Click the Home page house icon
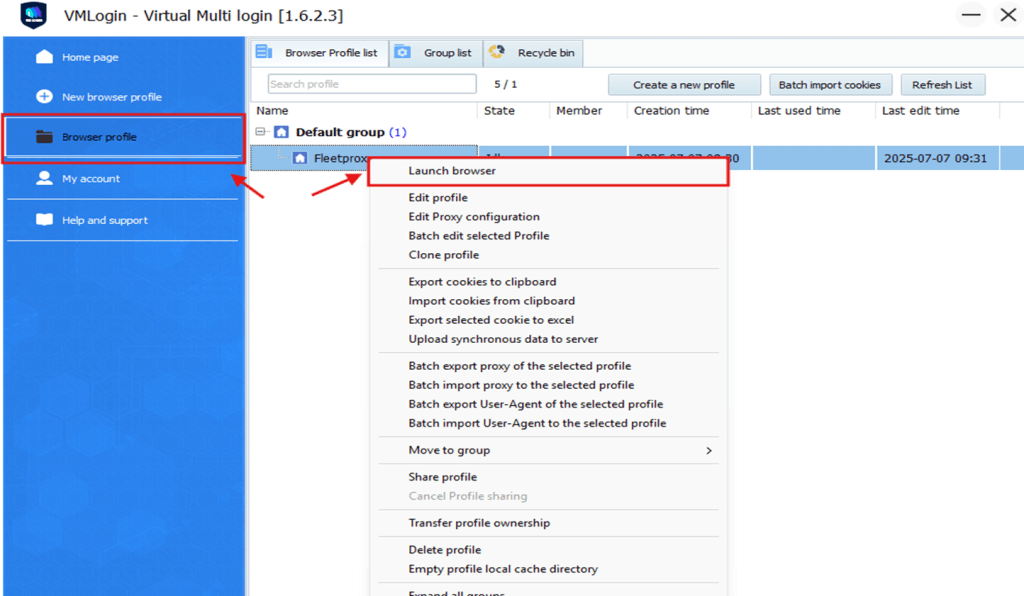This screenshot has width=1024, height=596. click(x=44, y=57)
